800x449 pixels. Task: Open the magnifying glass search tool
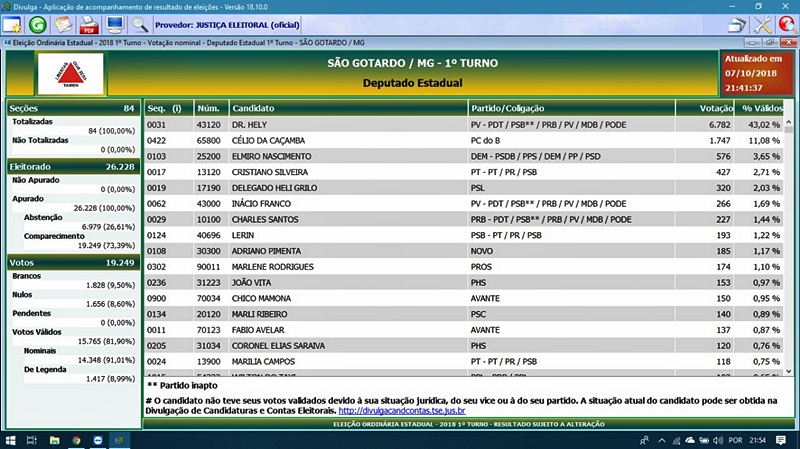point(140,24)
